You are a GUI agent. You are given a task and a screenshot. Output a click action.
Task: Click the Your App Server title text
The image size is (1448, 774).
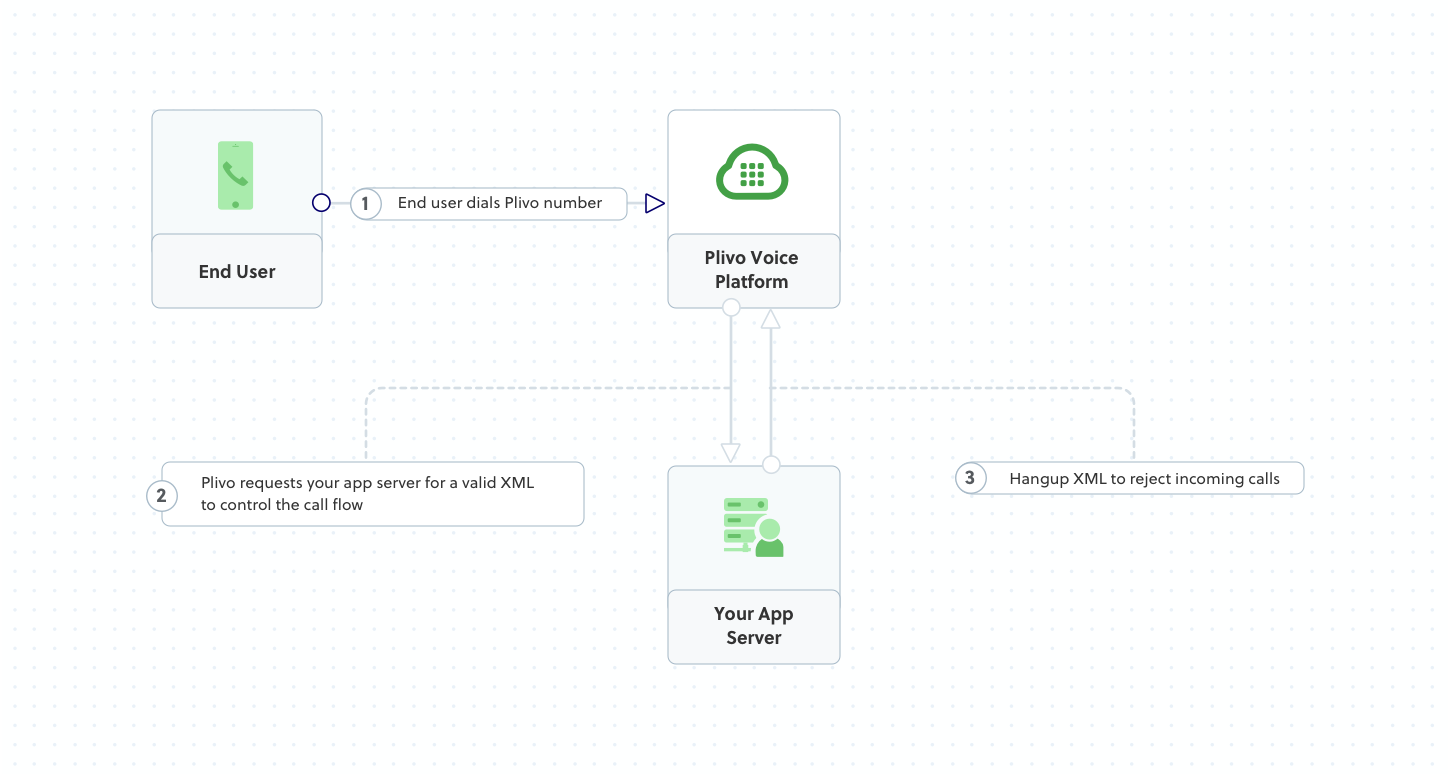(753, 626)
